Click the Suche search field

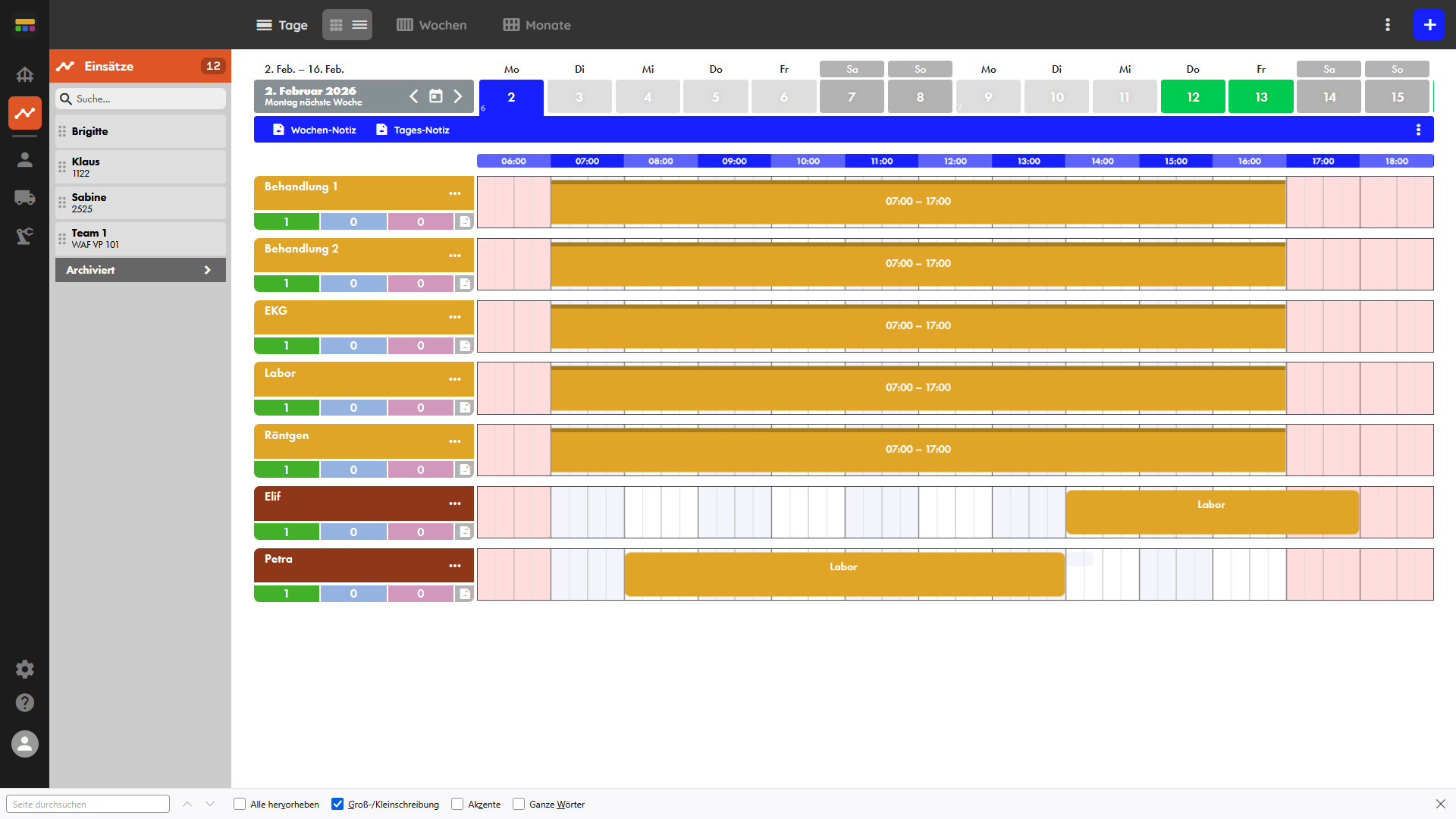[x=144, y=99]
